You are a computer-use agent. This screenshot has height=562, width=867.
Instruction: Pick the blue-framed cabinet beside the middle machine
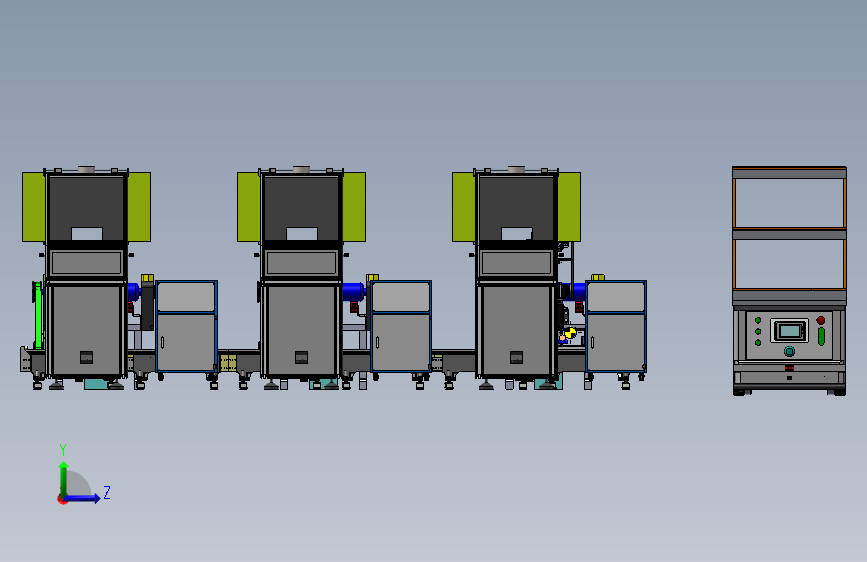(x=401, y=326)
